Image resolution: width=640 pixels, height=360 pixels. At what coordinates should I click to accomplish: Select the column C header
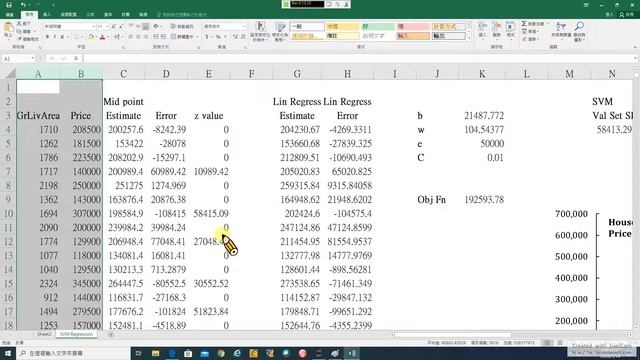(x=123, y=73)
